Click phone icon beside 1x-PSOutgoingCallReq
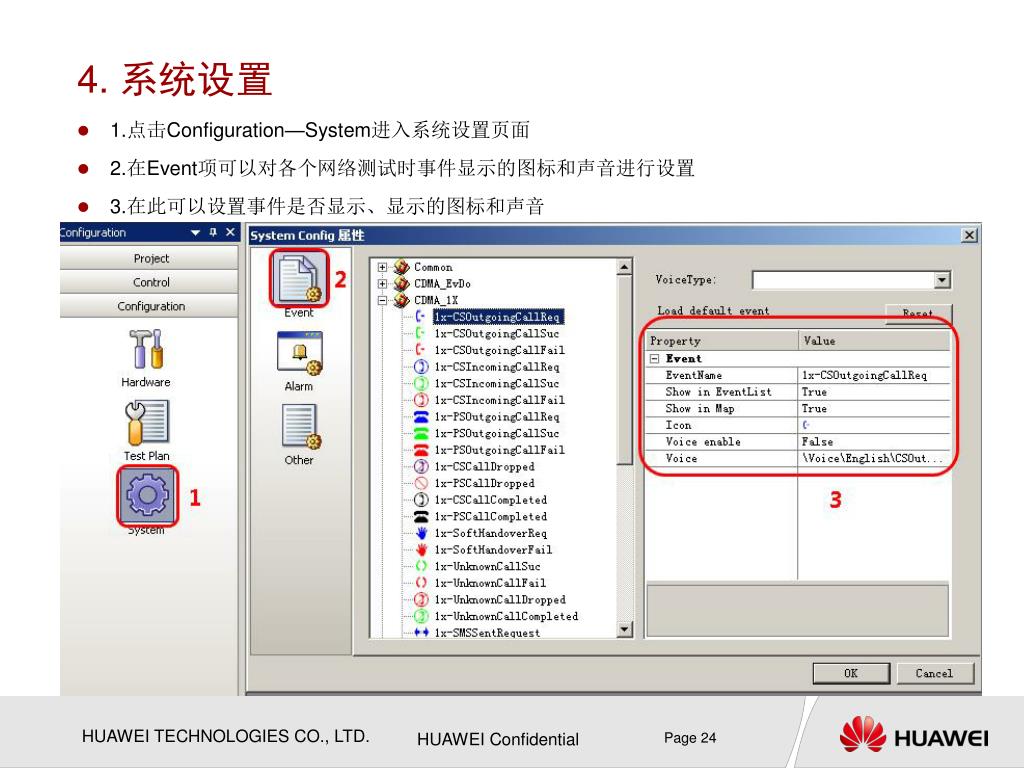This screenshot has width=1024, height=768. 421,417
